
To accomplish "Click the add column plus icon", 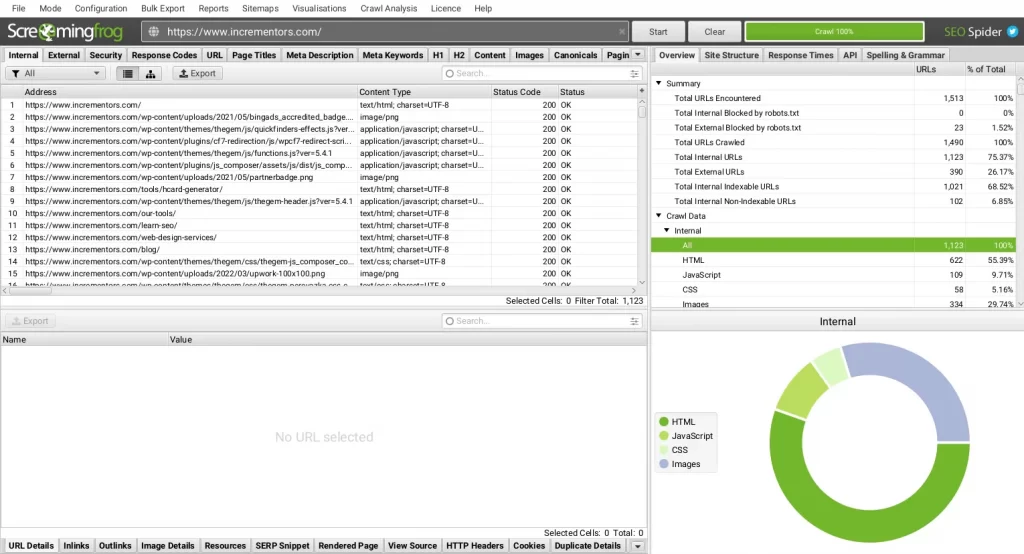I will 641,91.
